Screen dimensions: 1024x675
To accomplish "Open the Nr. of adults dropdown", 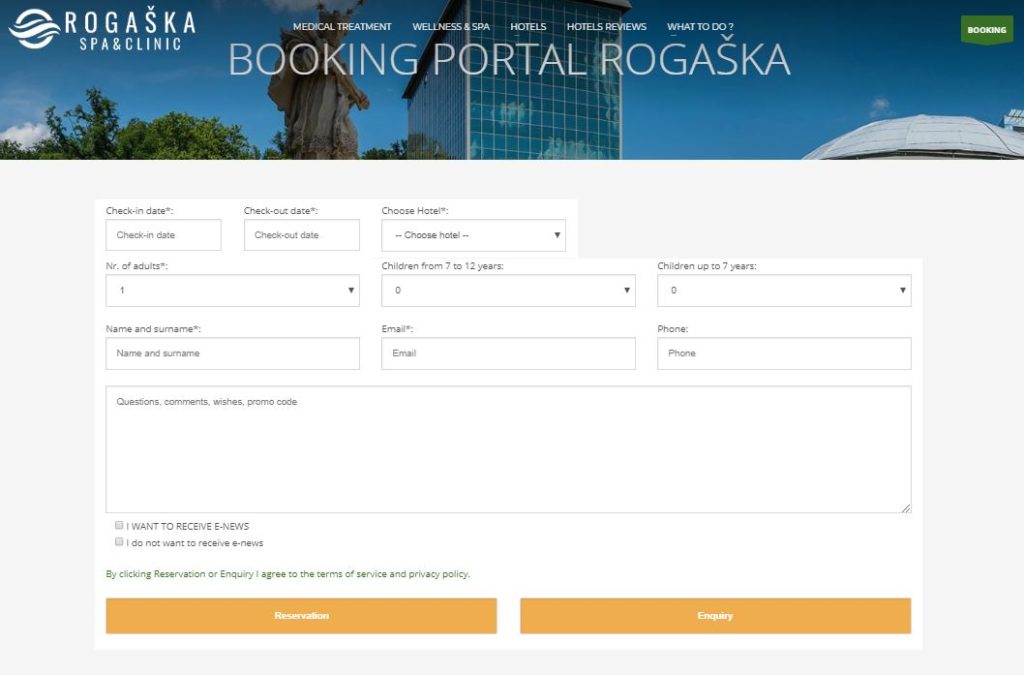I will pos(232,290).
